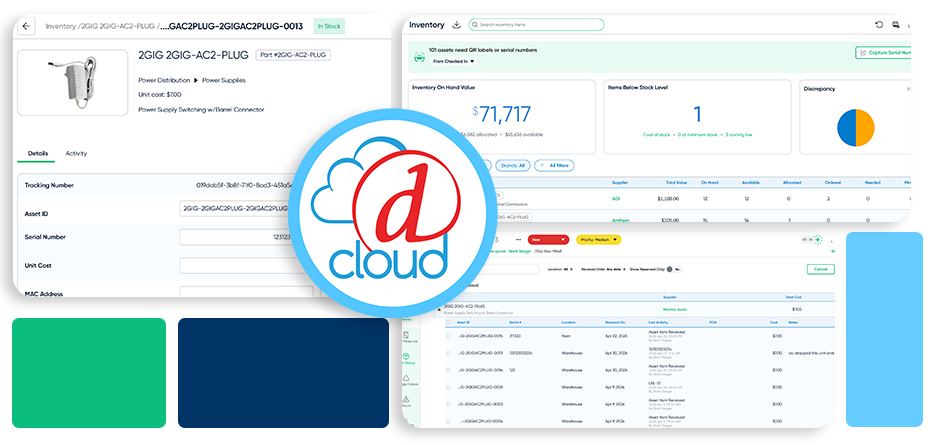Click the In Stock status badge
This screenshot has height=445, width=933.
click(329, 26)
